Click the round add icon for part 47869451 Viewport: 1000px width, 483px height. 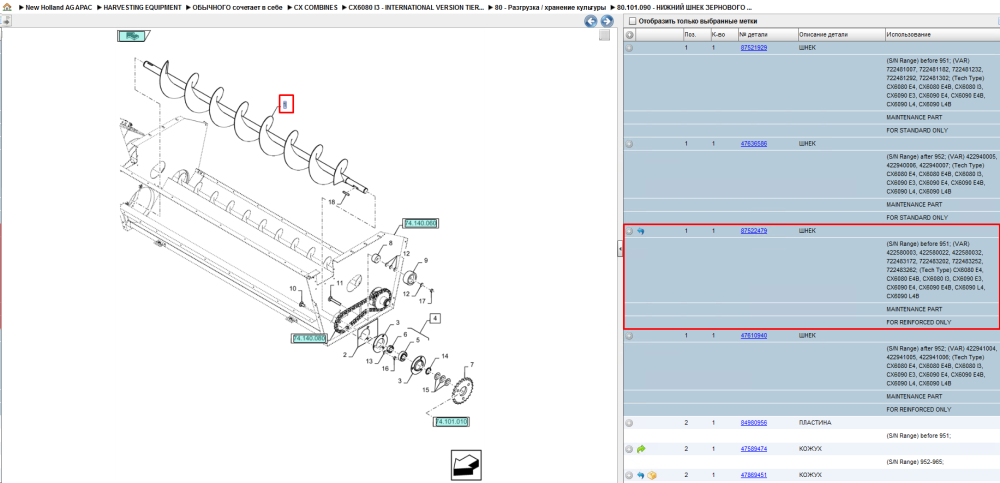coord(629,475)
